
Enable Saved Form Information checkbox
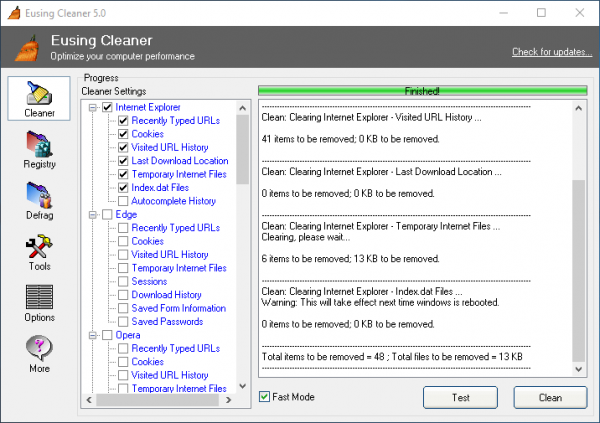[x=123, y=308]
